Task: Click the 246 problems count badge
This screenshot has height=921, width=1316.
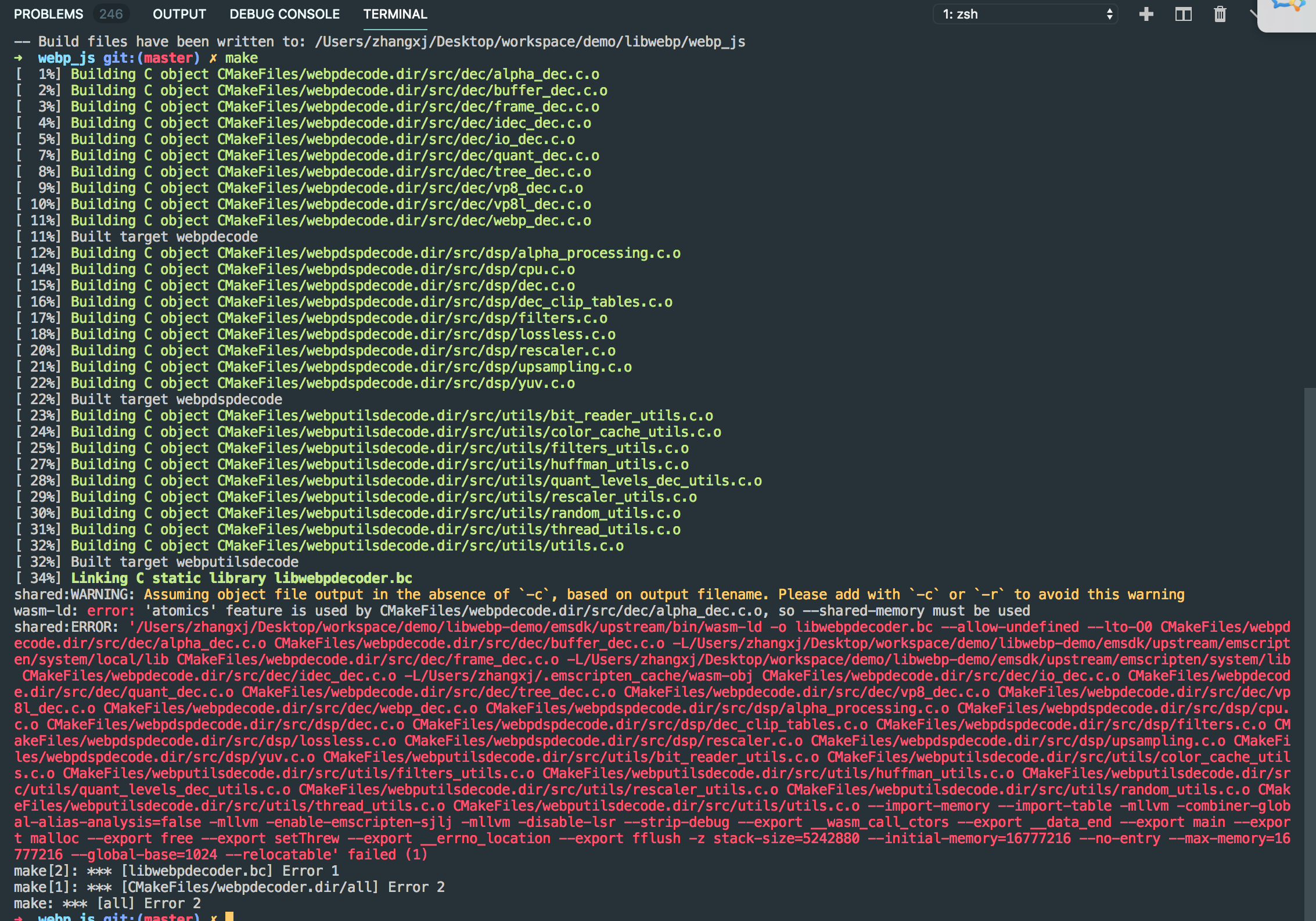Action: [110, 14]
